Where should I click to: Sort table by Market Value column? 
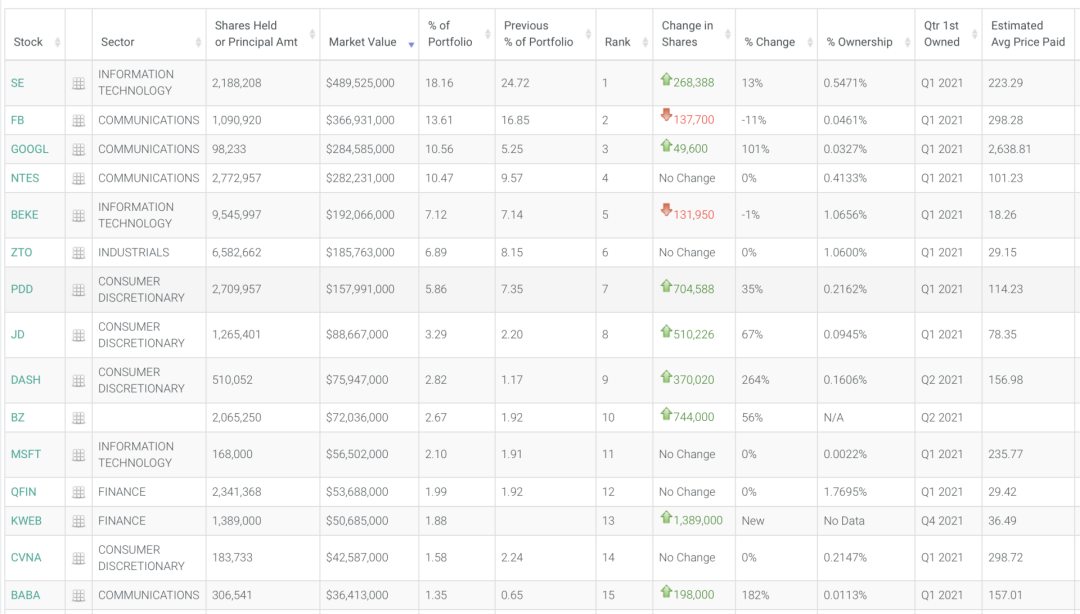click(362, 42)
